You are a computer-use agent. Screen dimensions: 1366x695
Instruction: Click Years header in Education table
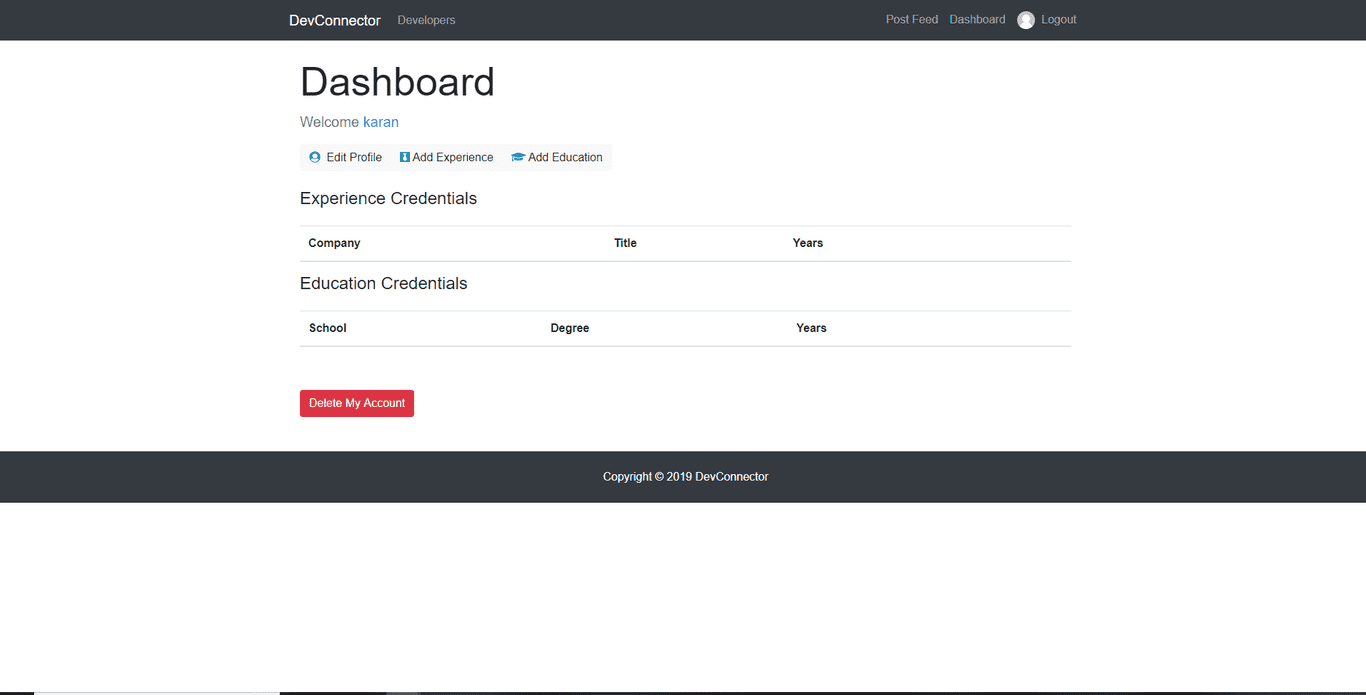811,328
